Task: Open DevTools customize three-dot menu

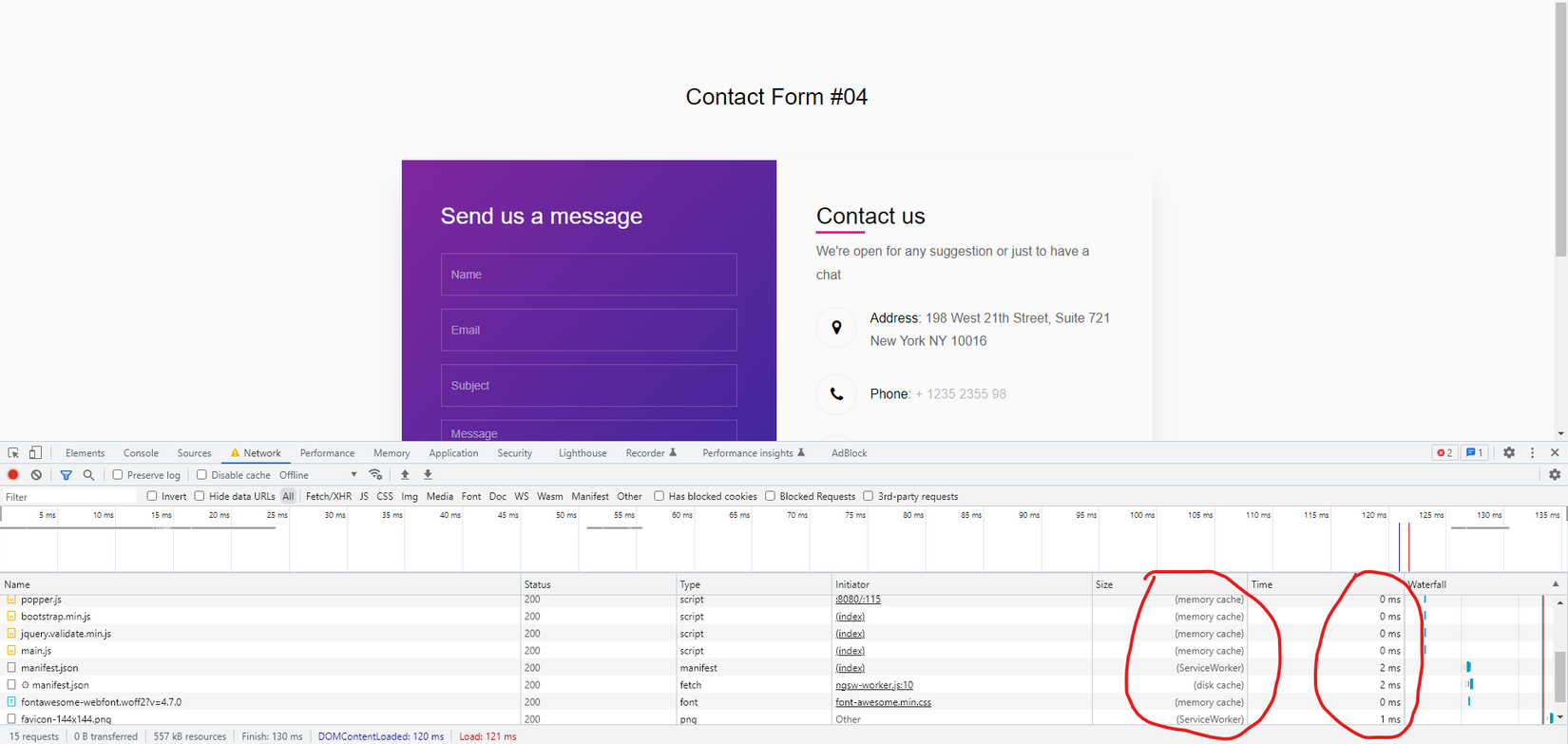Action: point(1532,453)
